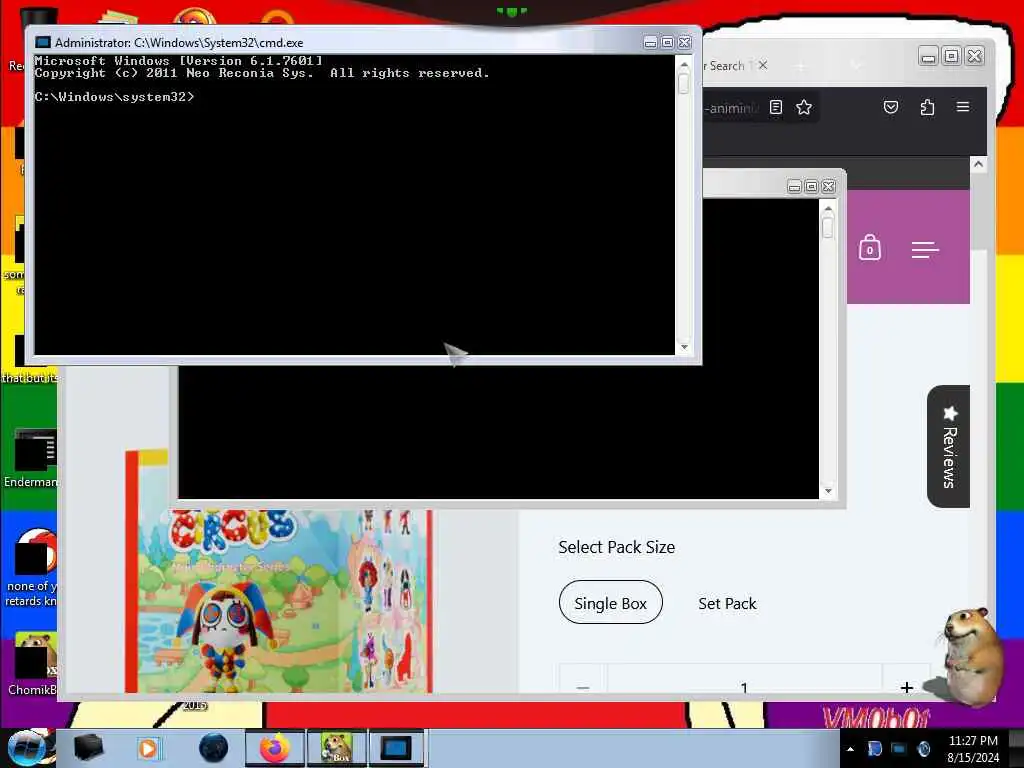Increase quantity with the plus button
Screen dimensions: 1024x768
pyautogui.click(x=906, y=686)
